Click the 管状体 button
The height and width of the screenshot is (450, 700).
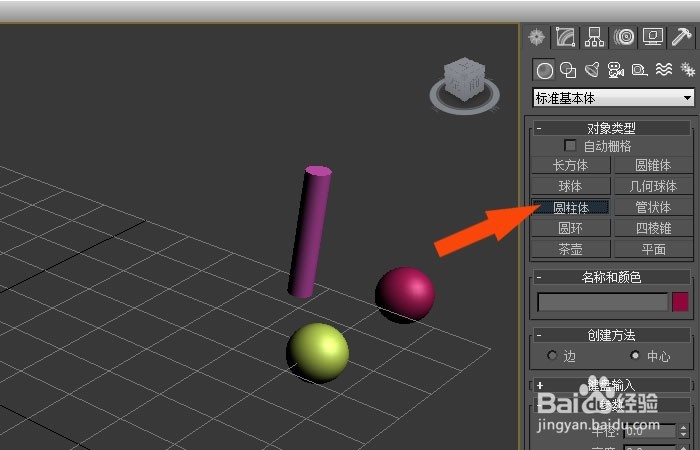pyautogui.click(x=654, y=207)
